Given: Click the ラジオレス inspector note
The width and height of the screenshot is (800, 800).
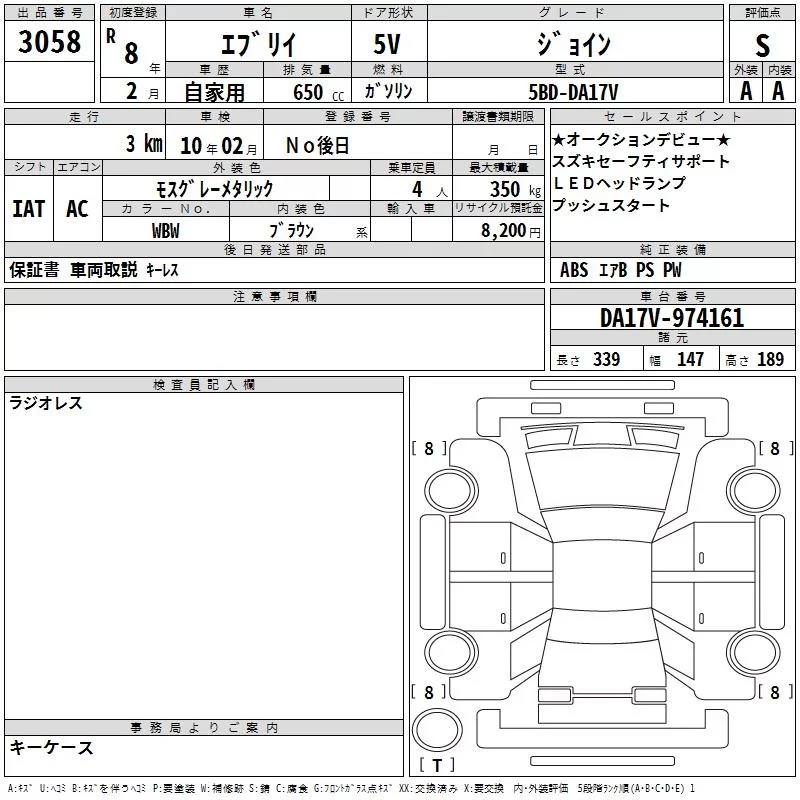Looking at the screenshot, I should coord(46,404).
